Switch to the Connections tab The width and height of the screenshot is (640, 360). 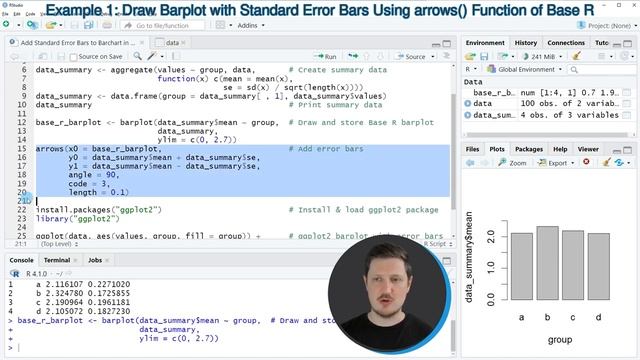point(566,43)
